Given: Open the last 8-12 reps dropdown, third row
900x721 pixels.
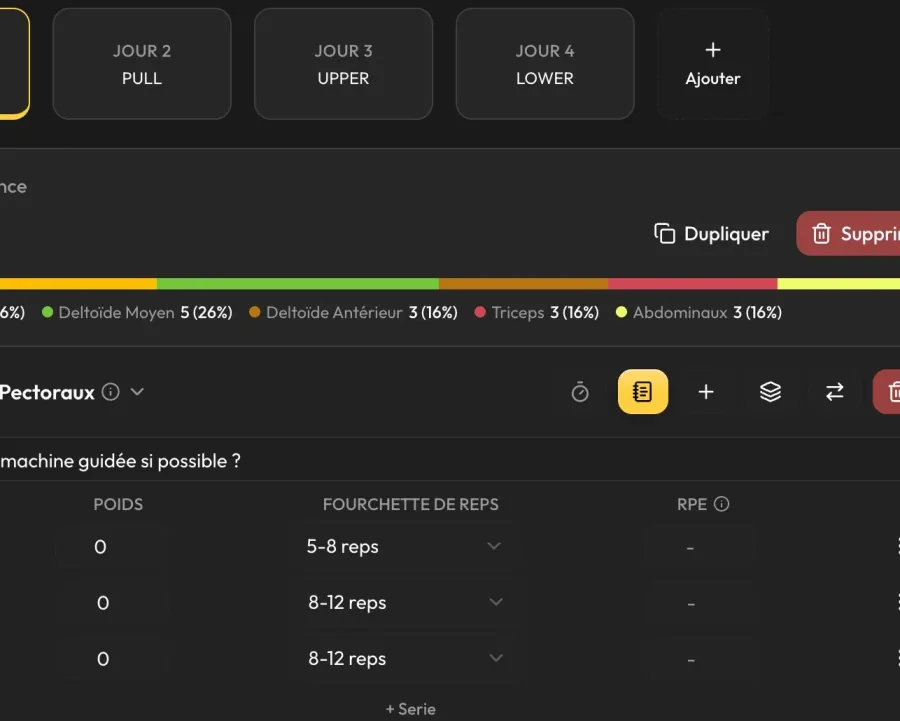Looking at the screenshot, I should coord(405,658).
